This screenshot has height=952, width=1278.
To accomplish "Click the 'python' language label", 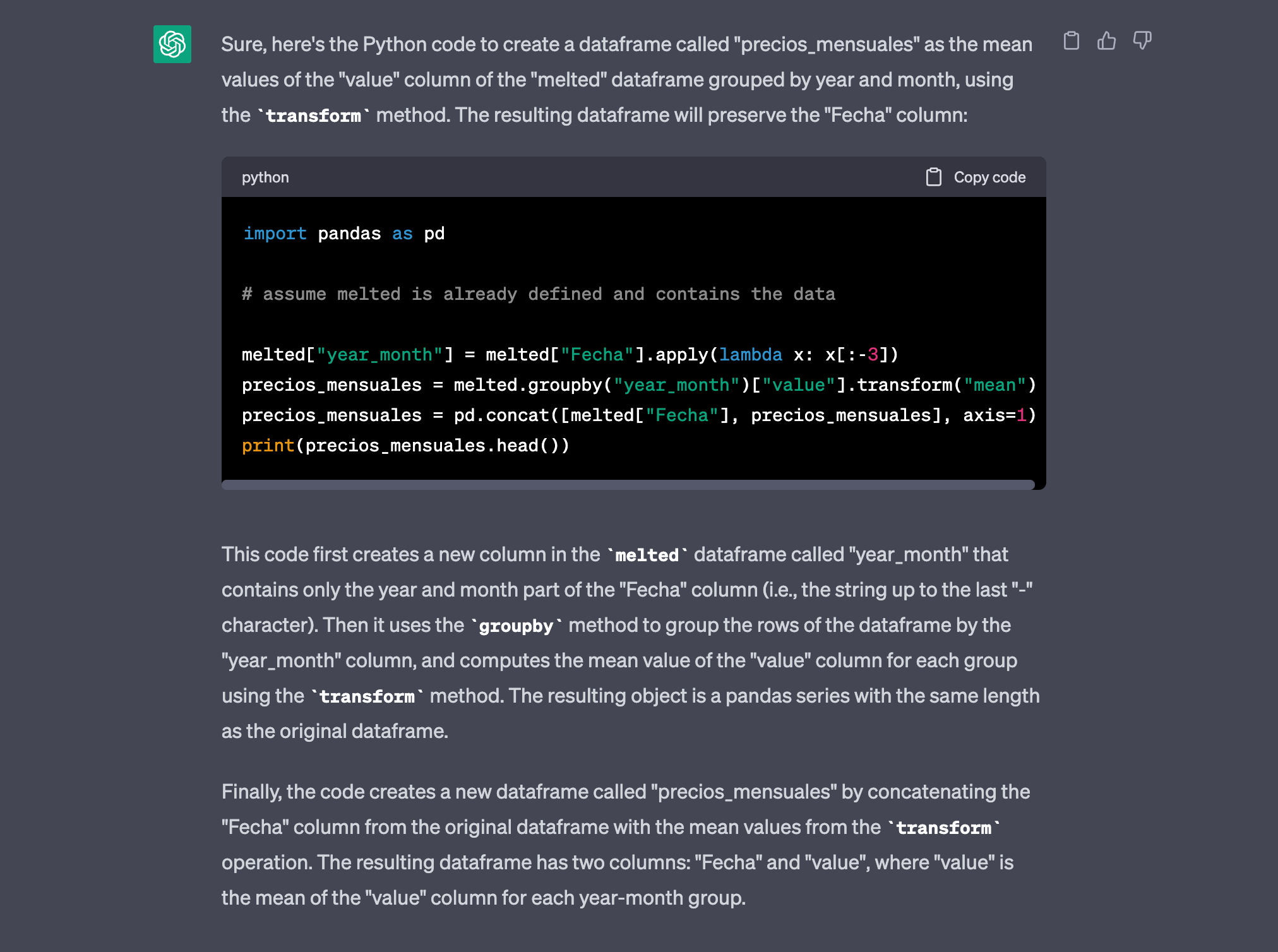I will click(265, 177).
